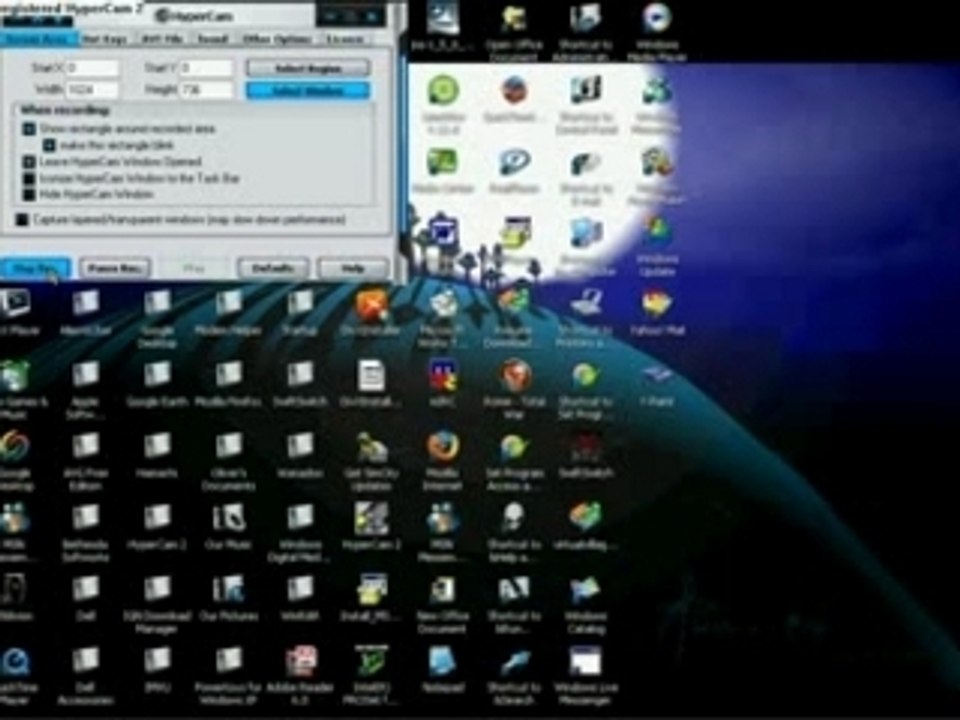Select the Our Music folder icon
960x720 pixels.
coord(228,527)
